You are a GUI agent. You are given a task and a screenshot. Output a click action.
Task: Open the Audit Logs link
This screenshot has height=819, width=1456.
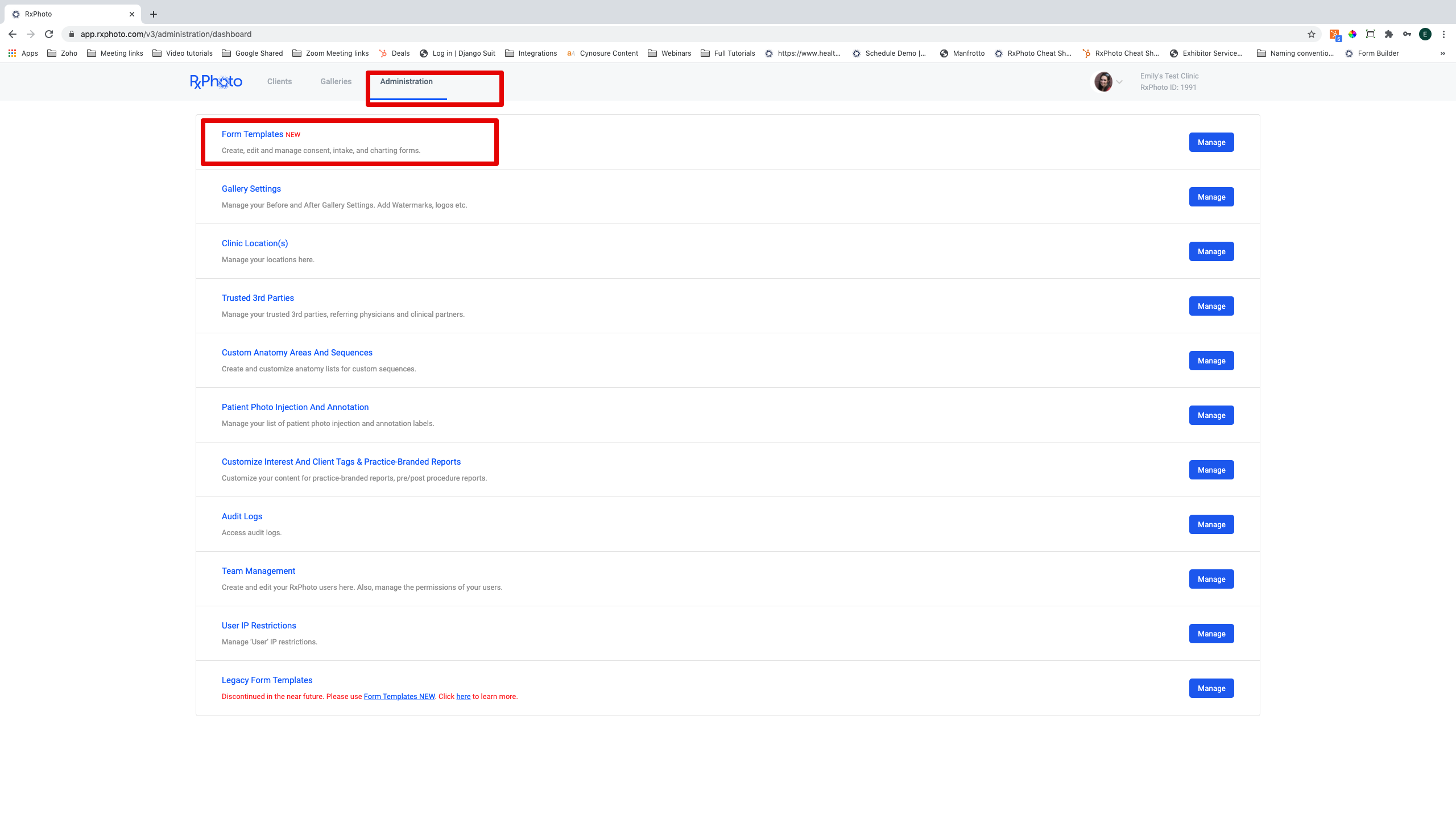(242, 516)
